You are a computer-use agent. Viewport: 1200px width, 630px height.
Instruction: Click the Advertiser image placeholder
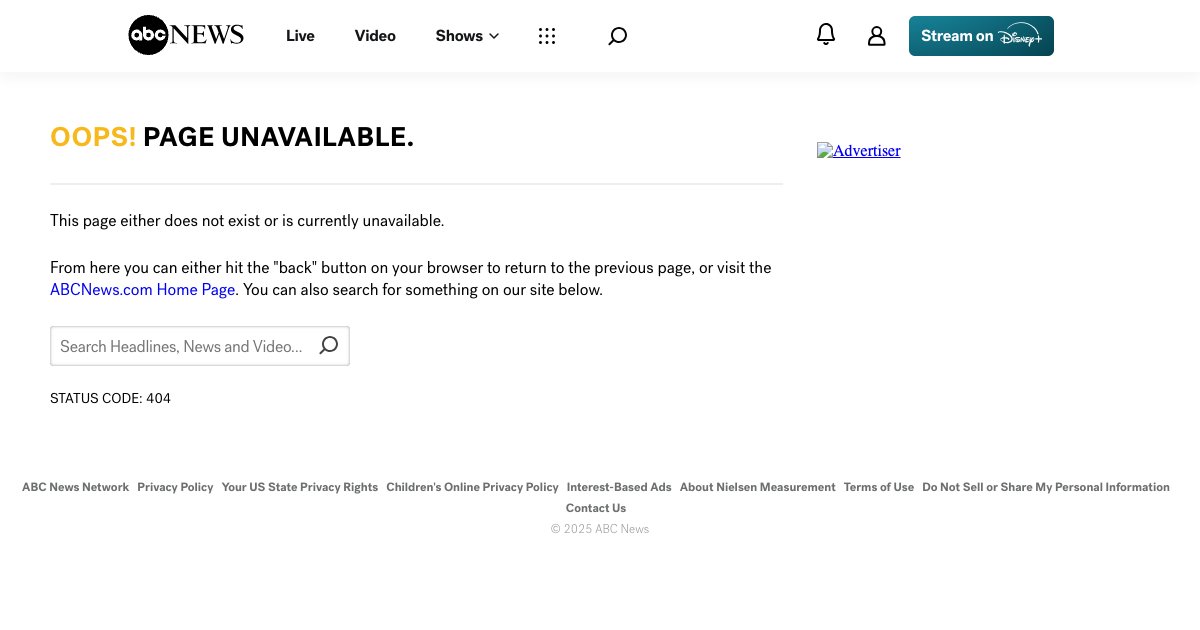[858, 151]
